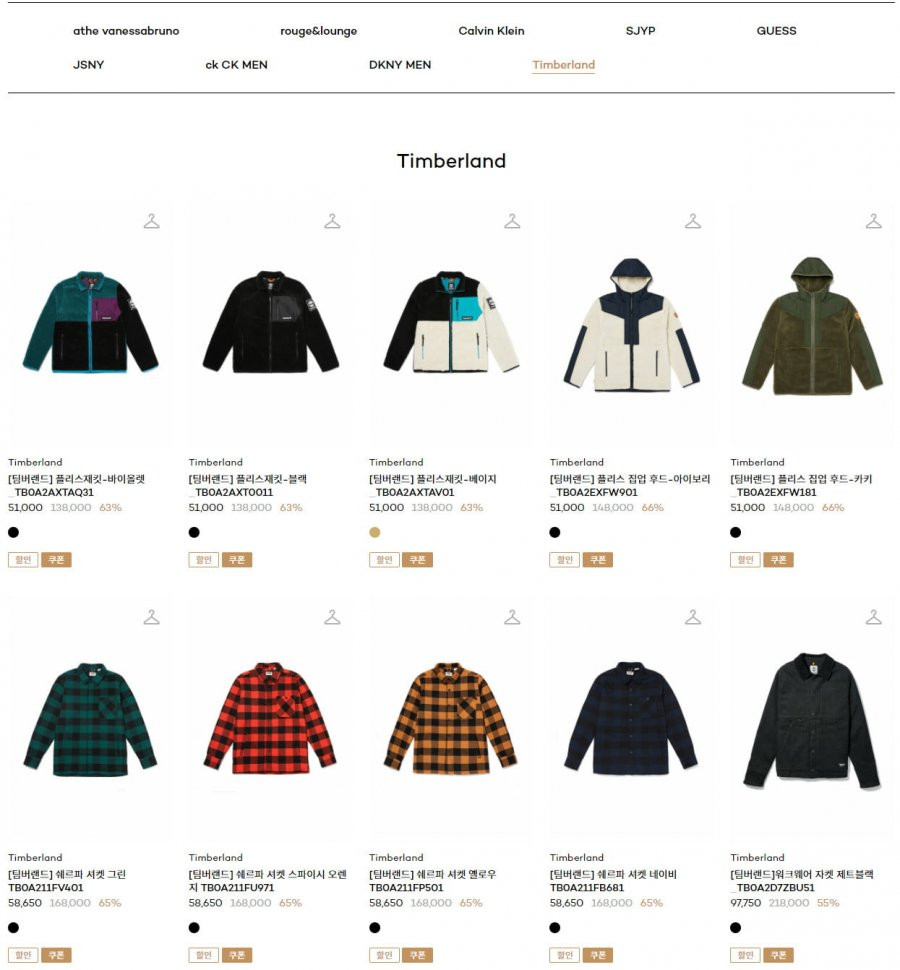Select black swatch under TB0A2AXTAQ31 jacket
The image size is (900, 970).
point(14,532)
